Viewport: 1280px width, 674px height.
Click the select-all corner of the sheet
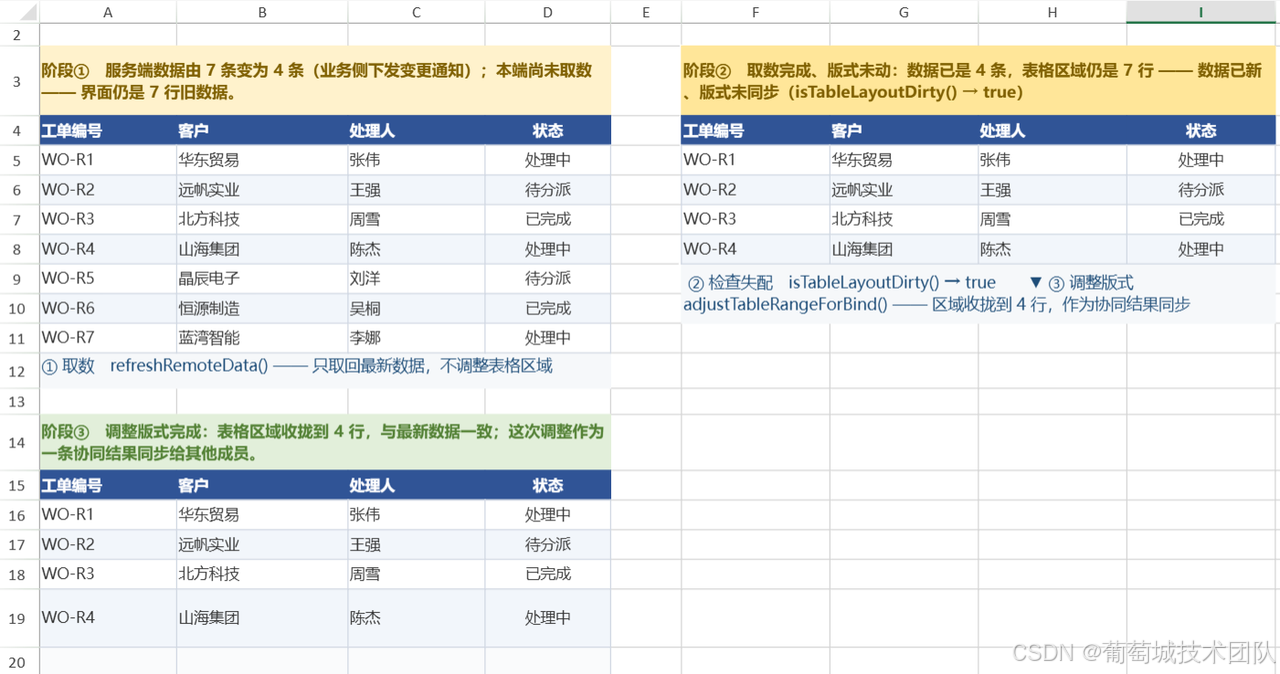20,12
